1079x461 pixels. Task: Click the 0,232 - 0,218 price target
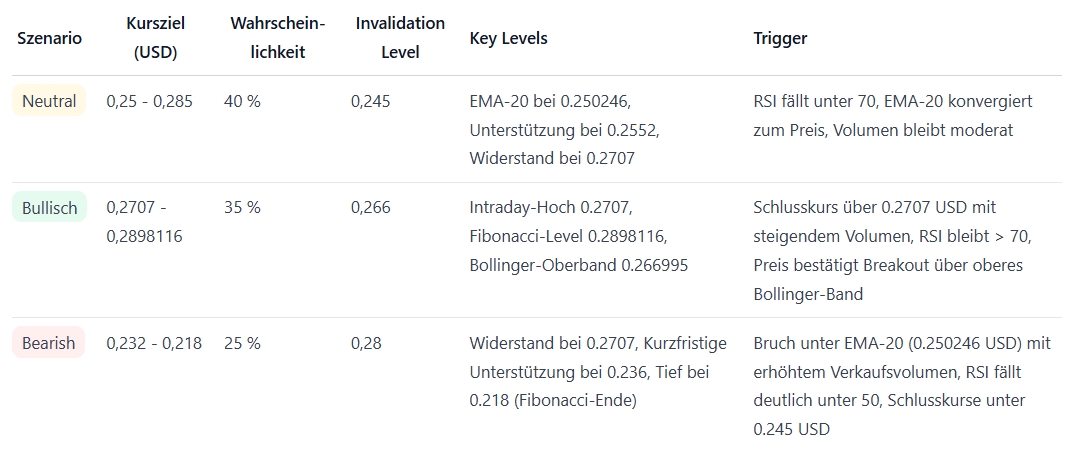point(154,343)
